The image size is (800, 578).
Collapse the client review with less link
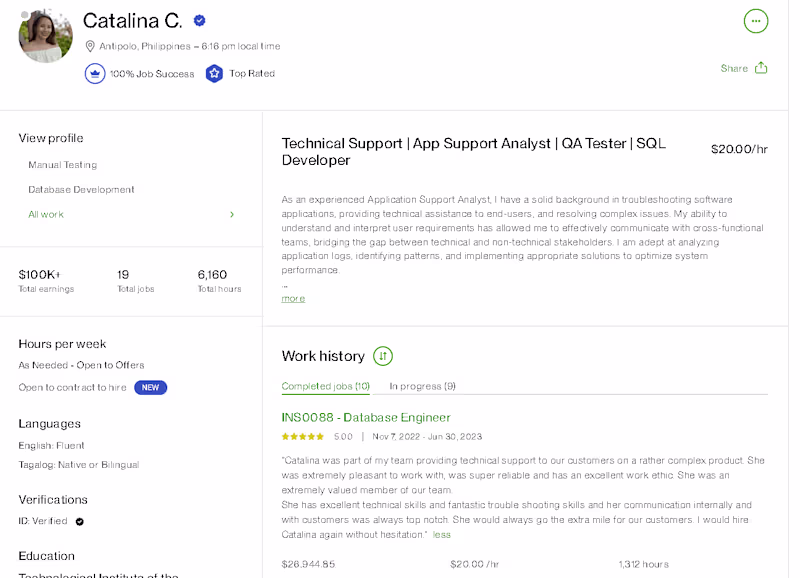[x=442, y=534]
